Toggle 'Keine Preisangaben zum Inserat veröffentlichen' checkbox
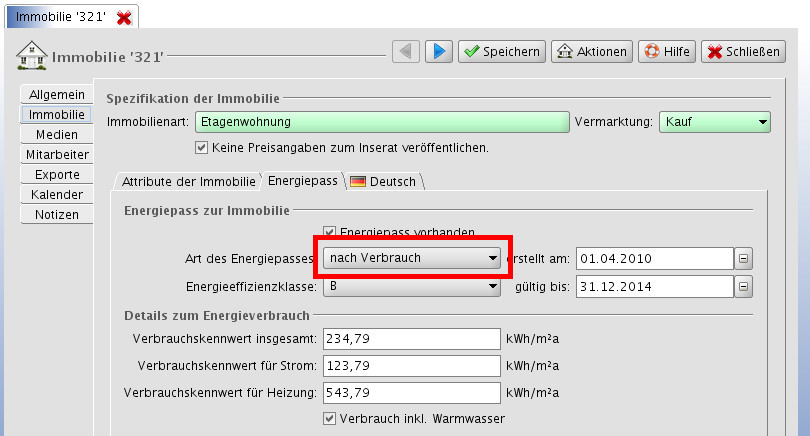810x436 pixels. [x=202, y=148]
